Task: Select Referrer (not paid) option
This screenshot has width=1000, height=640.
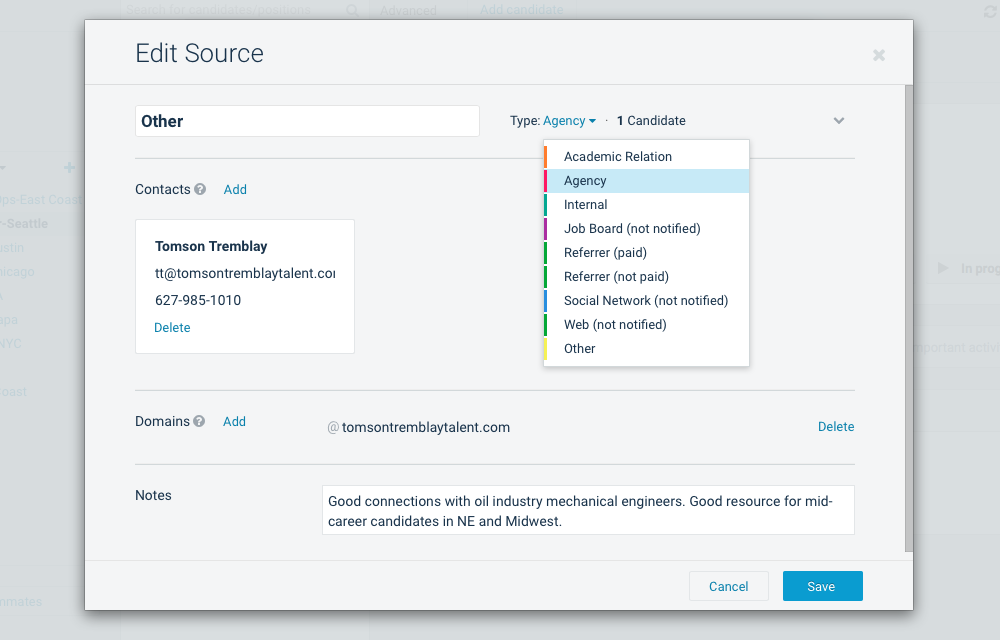Action: [x=616, y=277]
